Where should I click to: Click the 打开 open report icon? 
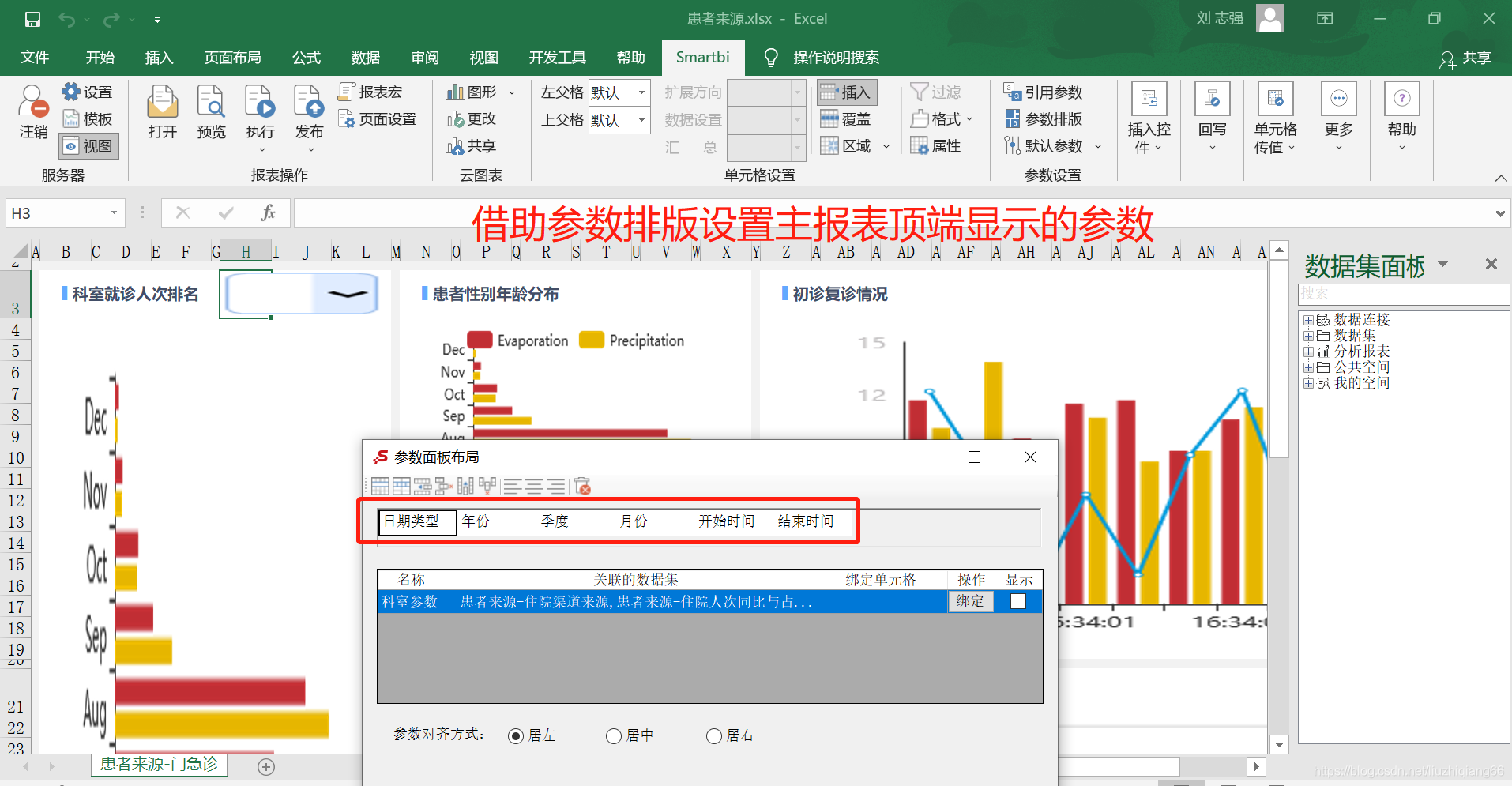click(x=163, y=112)
